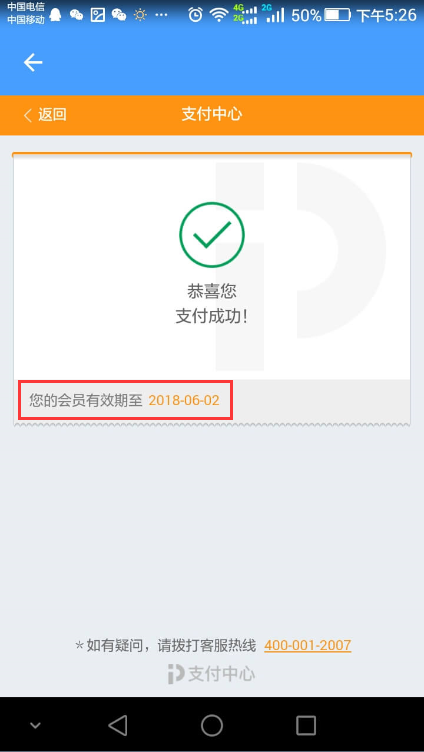Tap the picture notification icon in status bar

(98, 15)
